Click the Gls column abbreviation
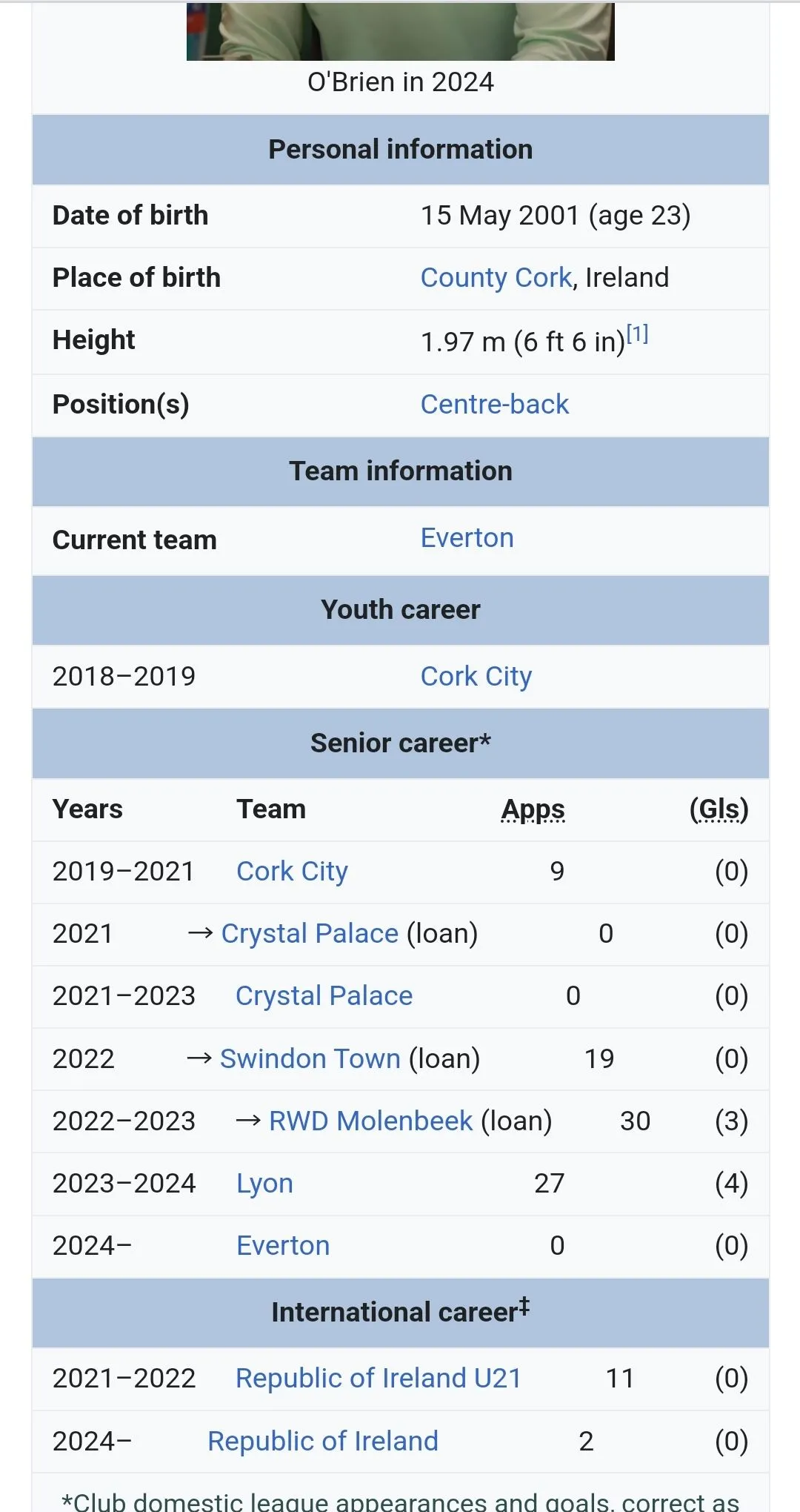 coord(719,809)
